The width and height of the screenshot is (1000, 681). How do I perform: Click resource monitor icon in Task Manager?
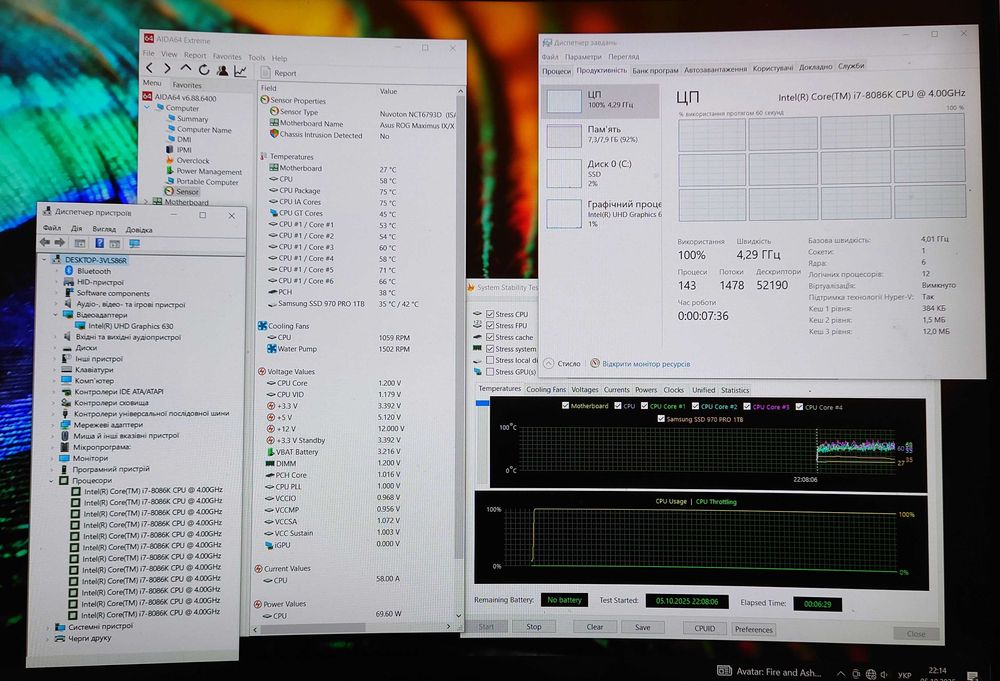pos(594,363)
